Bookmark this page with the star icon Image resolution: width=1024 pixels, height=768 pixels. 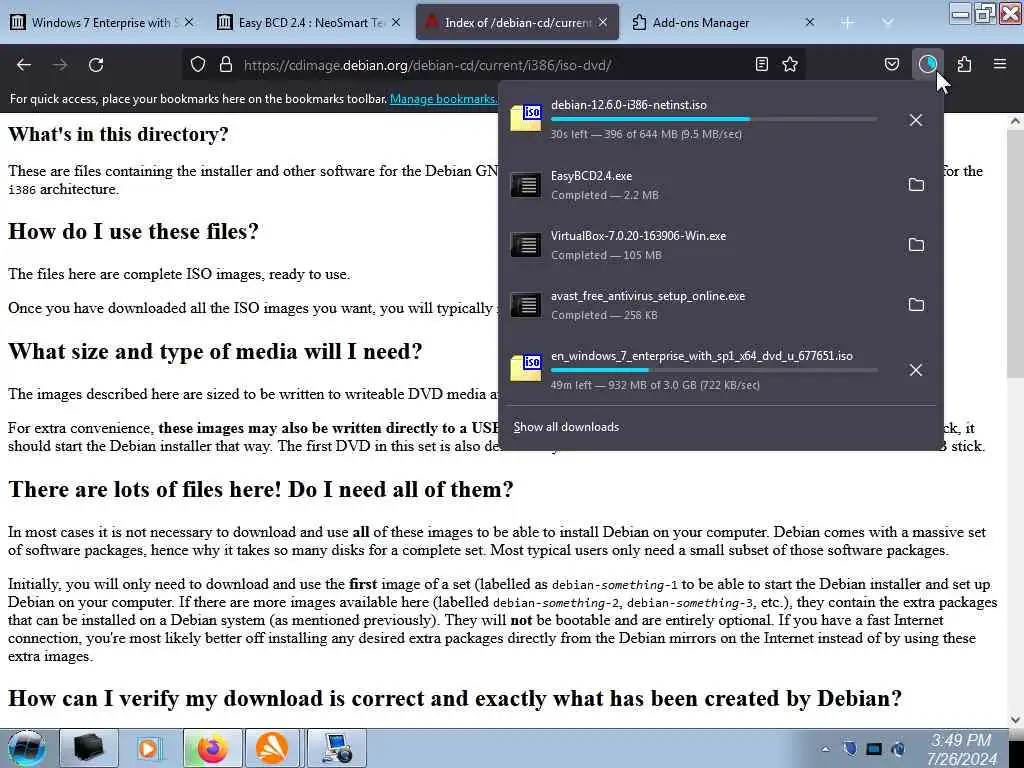790,64
